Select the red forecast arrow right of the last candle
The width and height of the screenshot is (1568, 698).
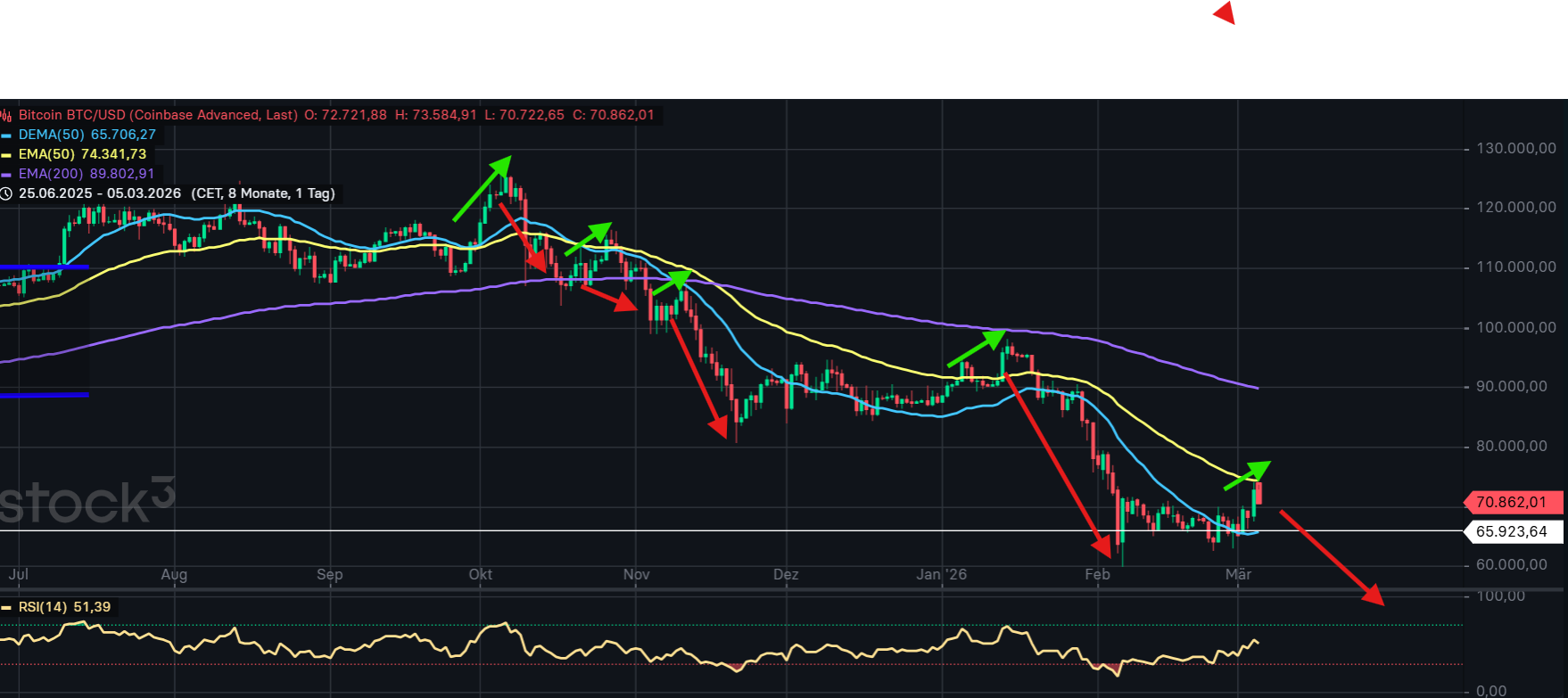coord(1331,557)
